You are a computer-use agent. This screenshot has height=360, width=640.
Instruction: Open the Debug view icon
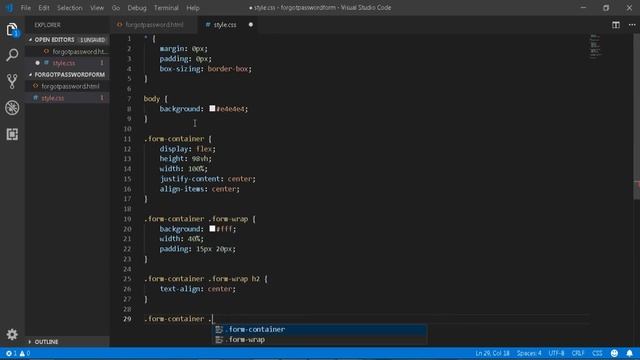pyautogui.click(x=12, y=108)
